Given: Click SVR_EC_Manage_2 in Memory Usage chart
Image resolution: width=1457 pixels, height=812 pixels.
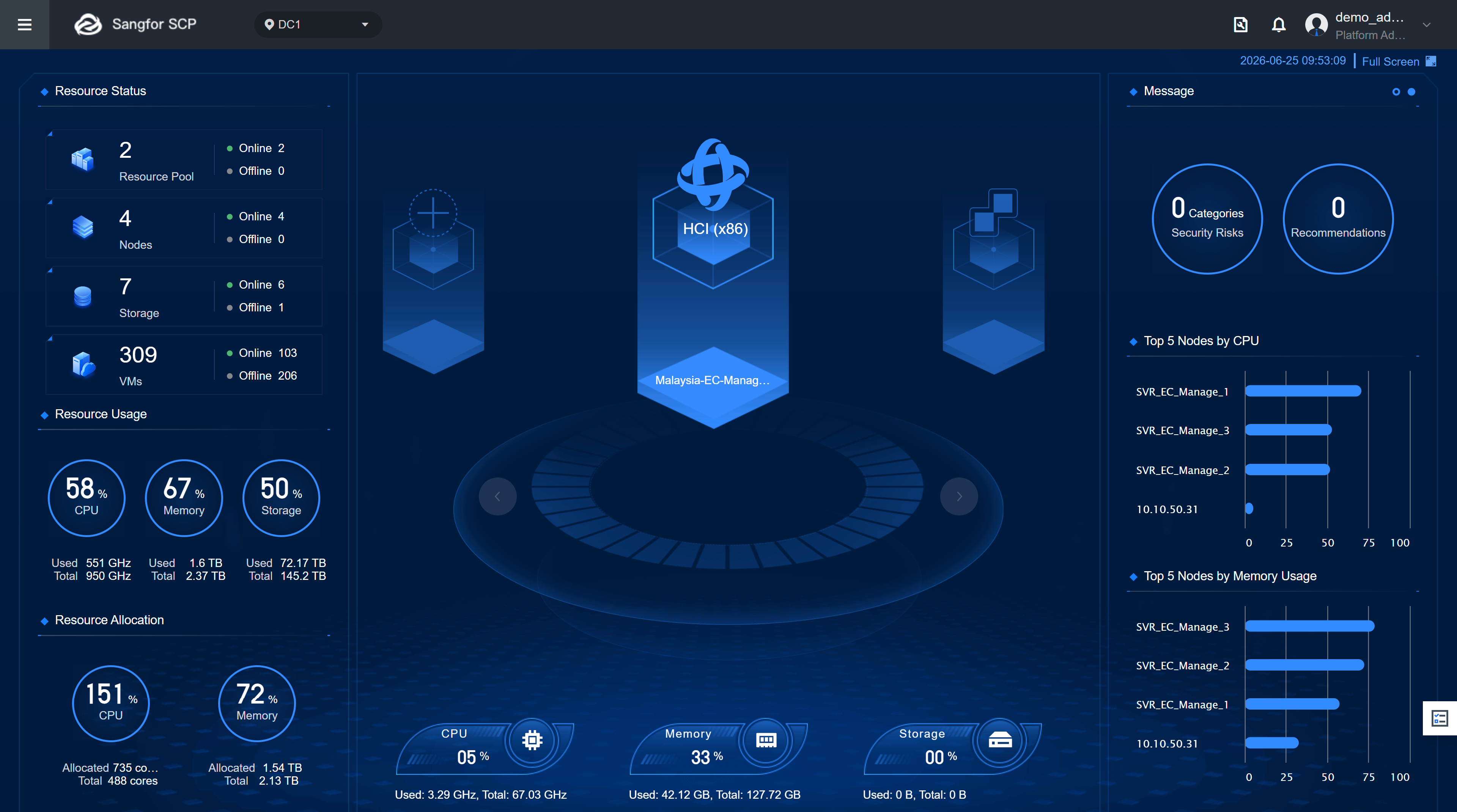Looking at the screenshot, I should [x=1182, y=666].
